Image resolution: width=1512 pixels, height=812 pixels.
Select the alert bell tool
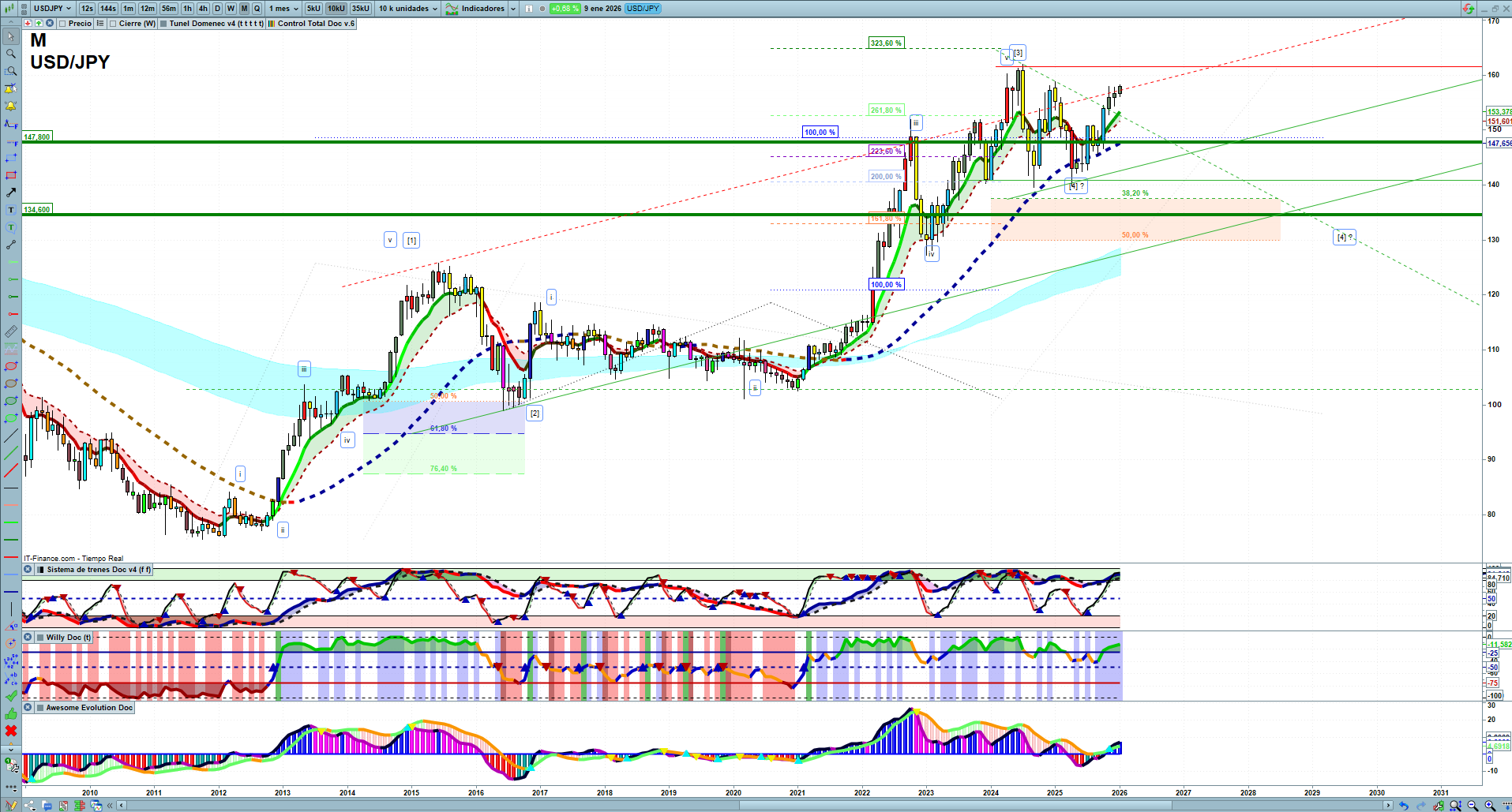coord(11,106)
